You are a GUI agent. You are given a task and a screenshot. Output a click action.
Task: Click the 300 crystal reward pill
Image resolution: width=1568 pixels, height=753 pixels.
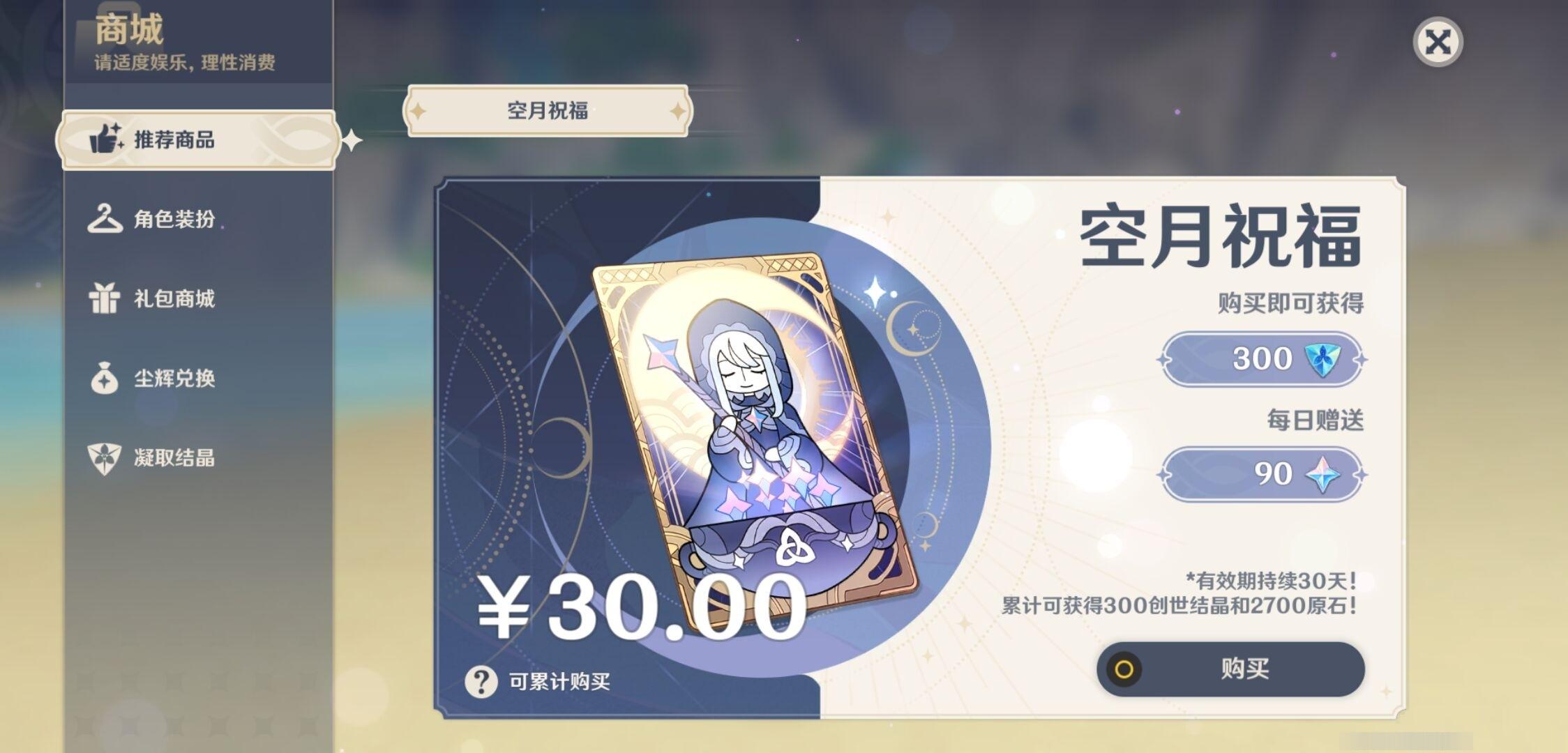(1262, 359)
